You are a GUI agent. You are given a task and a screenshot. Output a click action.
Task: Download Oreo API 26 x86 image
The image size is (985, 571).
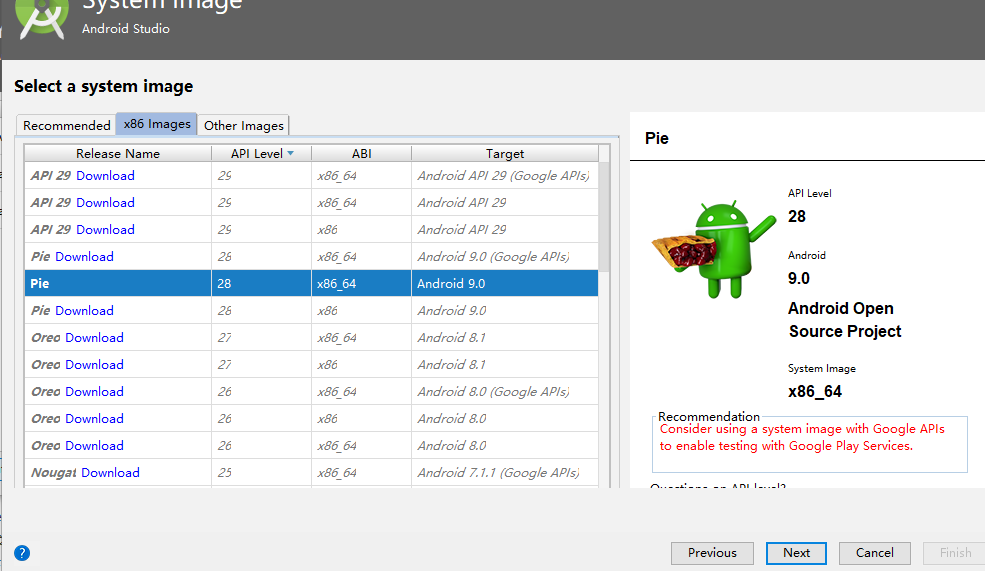click(x=94, y=418)
